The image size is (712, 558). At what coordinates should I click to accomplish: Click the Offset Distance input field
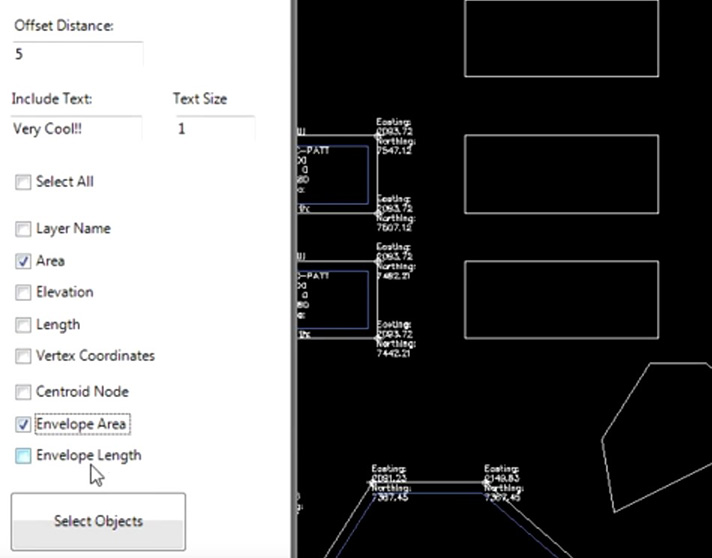[78, 54]
